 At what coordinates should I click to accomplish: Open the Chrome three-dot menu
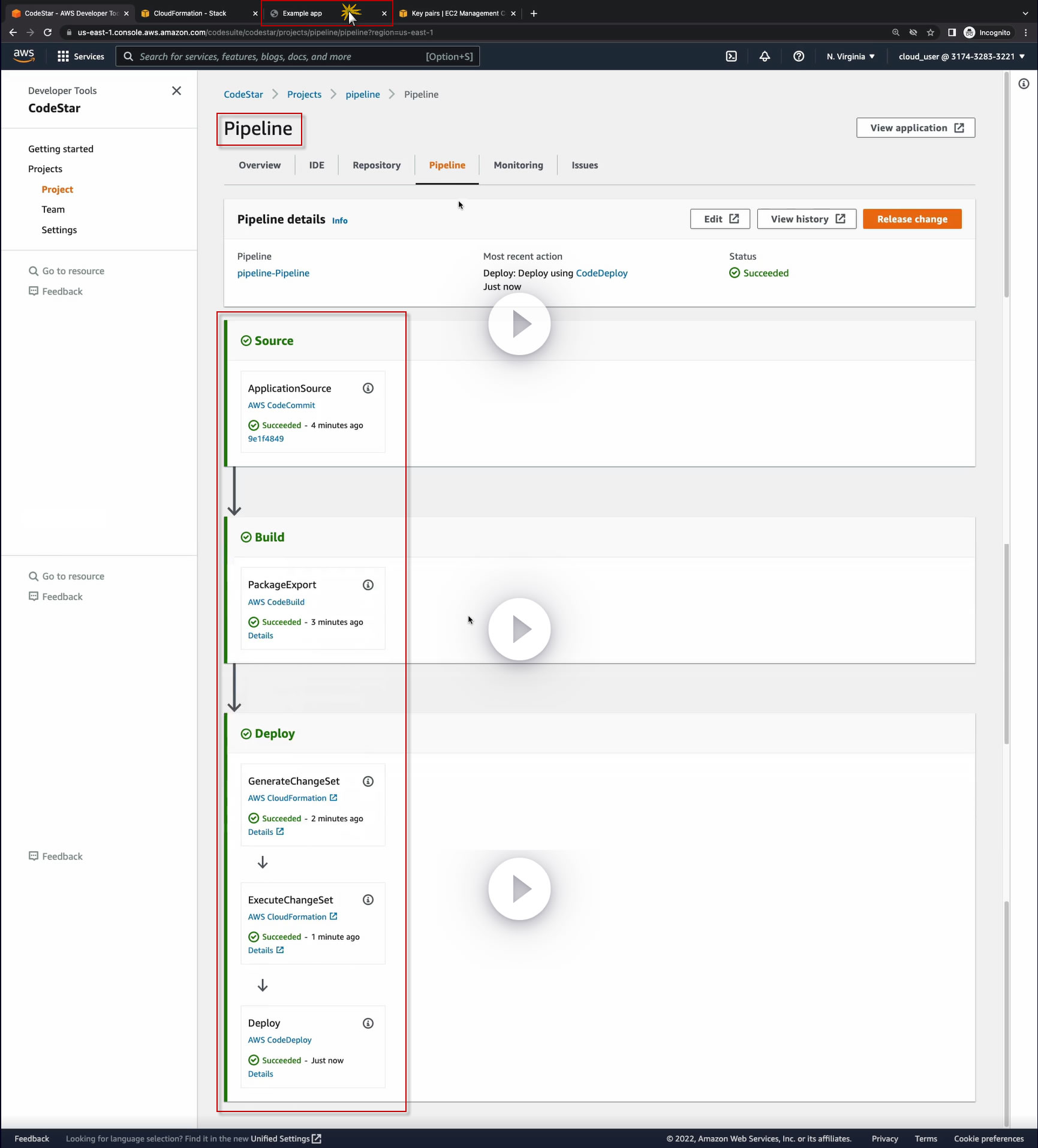(1026, 32)
